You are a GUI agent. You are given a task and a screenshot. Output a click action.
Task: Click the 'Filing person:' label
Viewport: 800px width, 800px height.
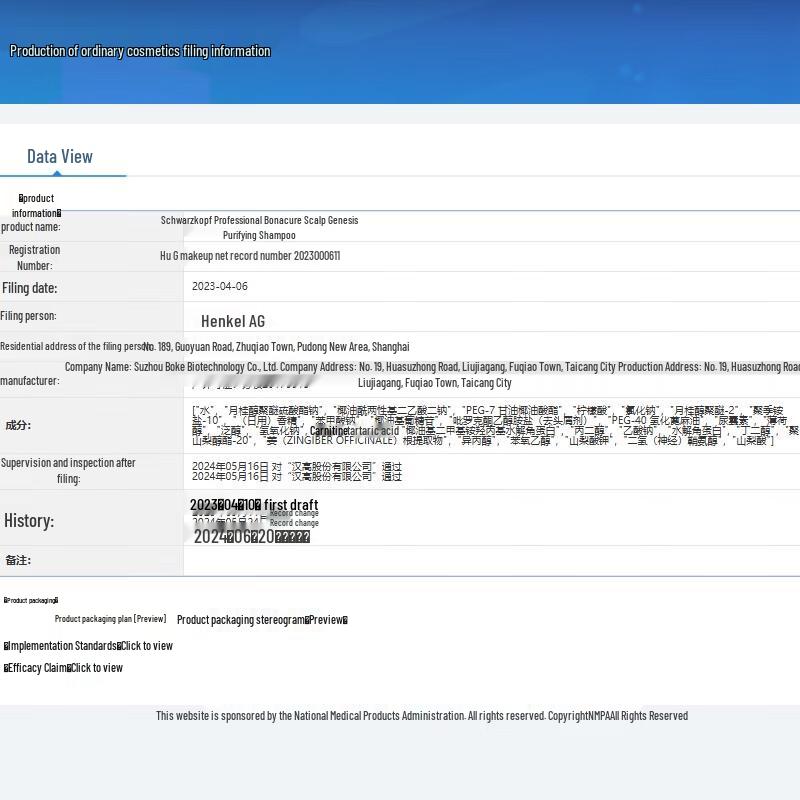click(x=29, y=316)
